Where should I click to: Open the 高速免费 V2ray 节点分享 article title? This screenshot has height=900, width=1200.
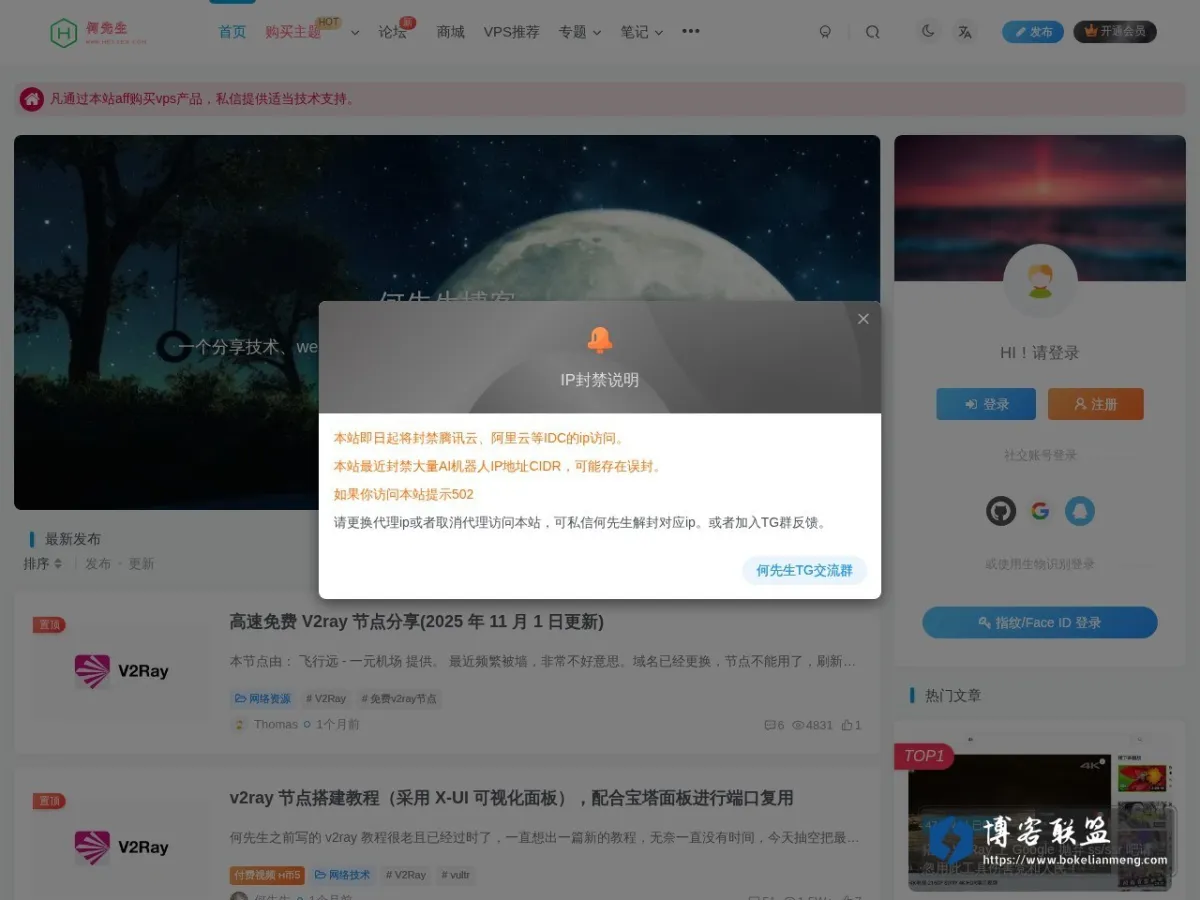416,622
